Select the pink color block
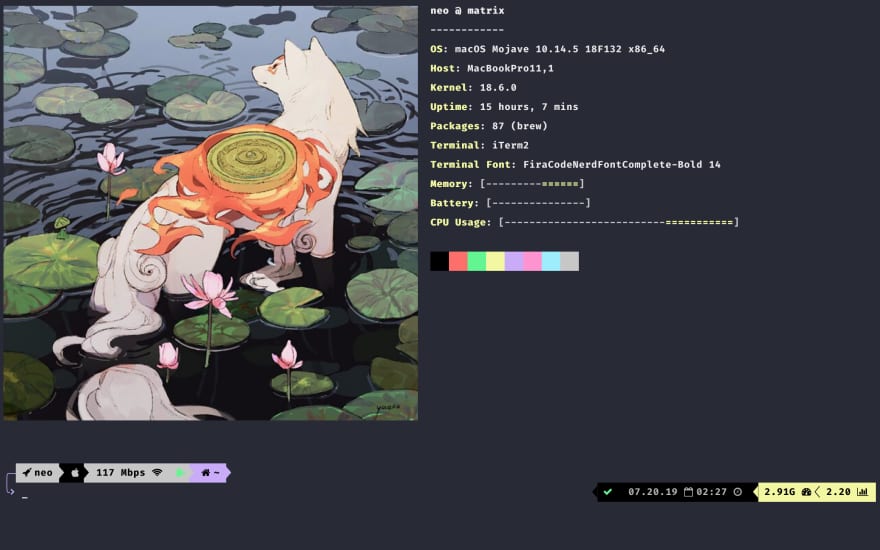 (x=532, y=261)
